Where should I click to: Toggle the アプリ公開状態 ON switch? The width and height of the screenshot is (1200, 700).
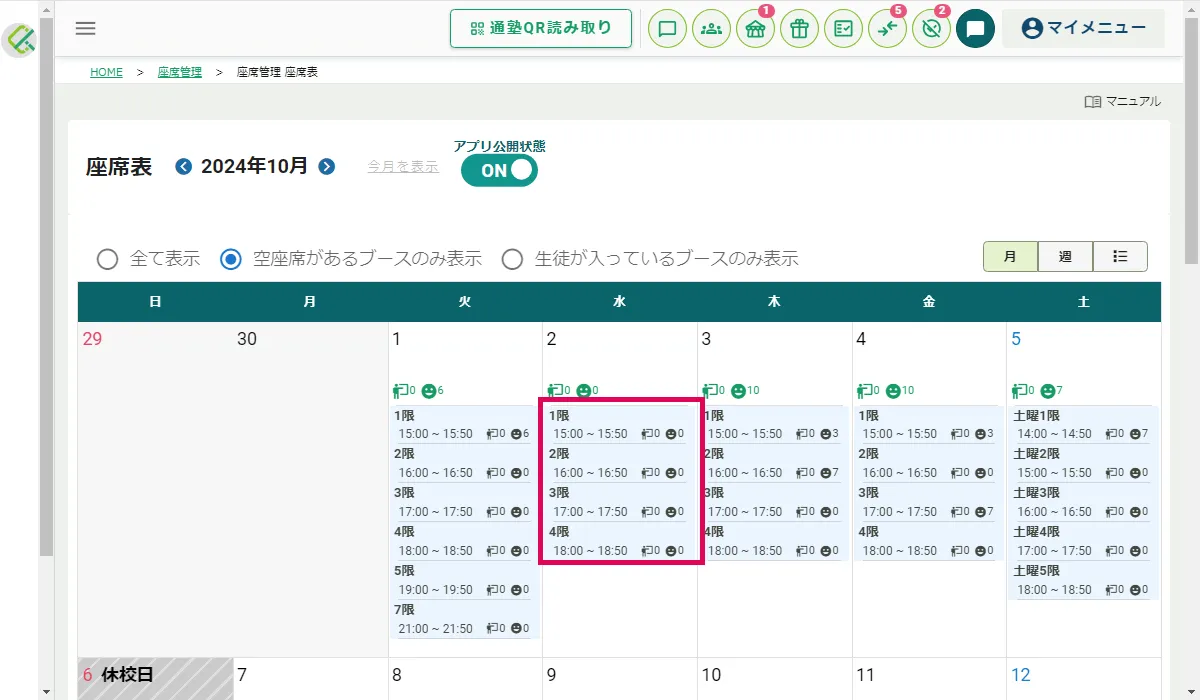point(499,170)
